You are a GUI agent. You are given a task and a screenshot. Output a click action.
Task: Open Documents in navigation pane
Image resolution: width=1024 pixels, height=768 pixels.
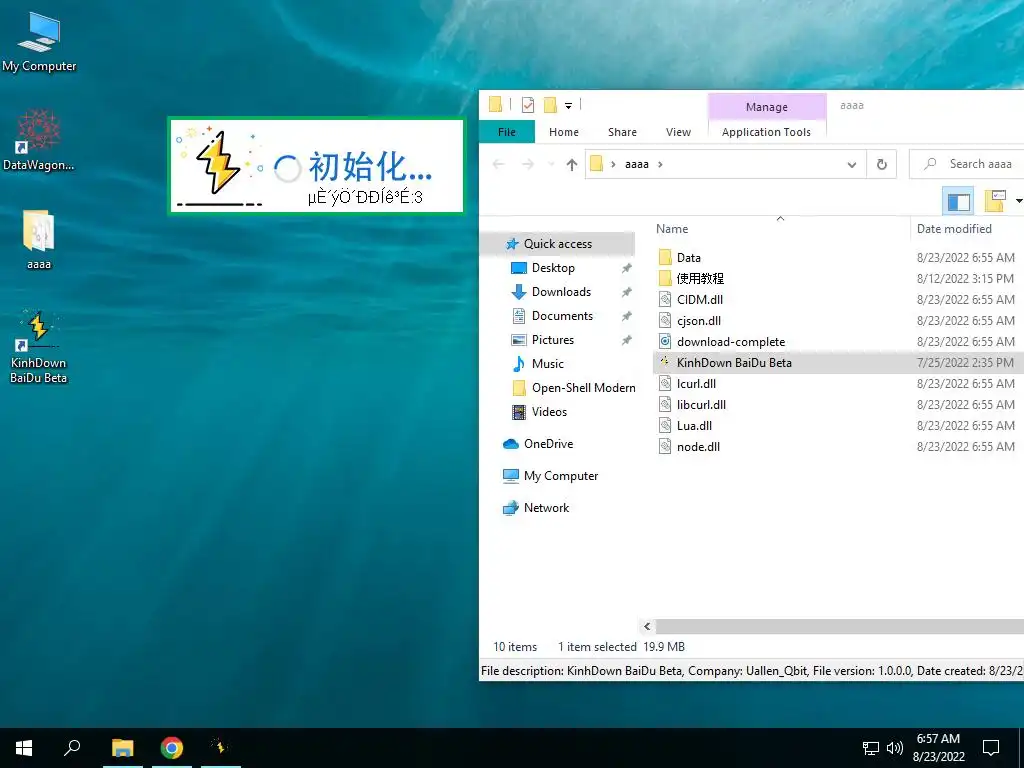coord(562,316)
